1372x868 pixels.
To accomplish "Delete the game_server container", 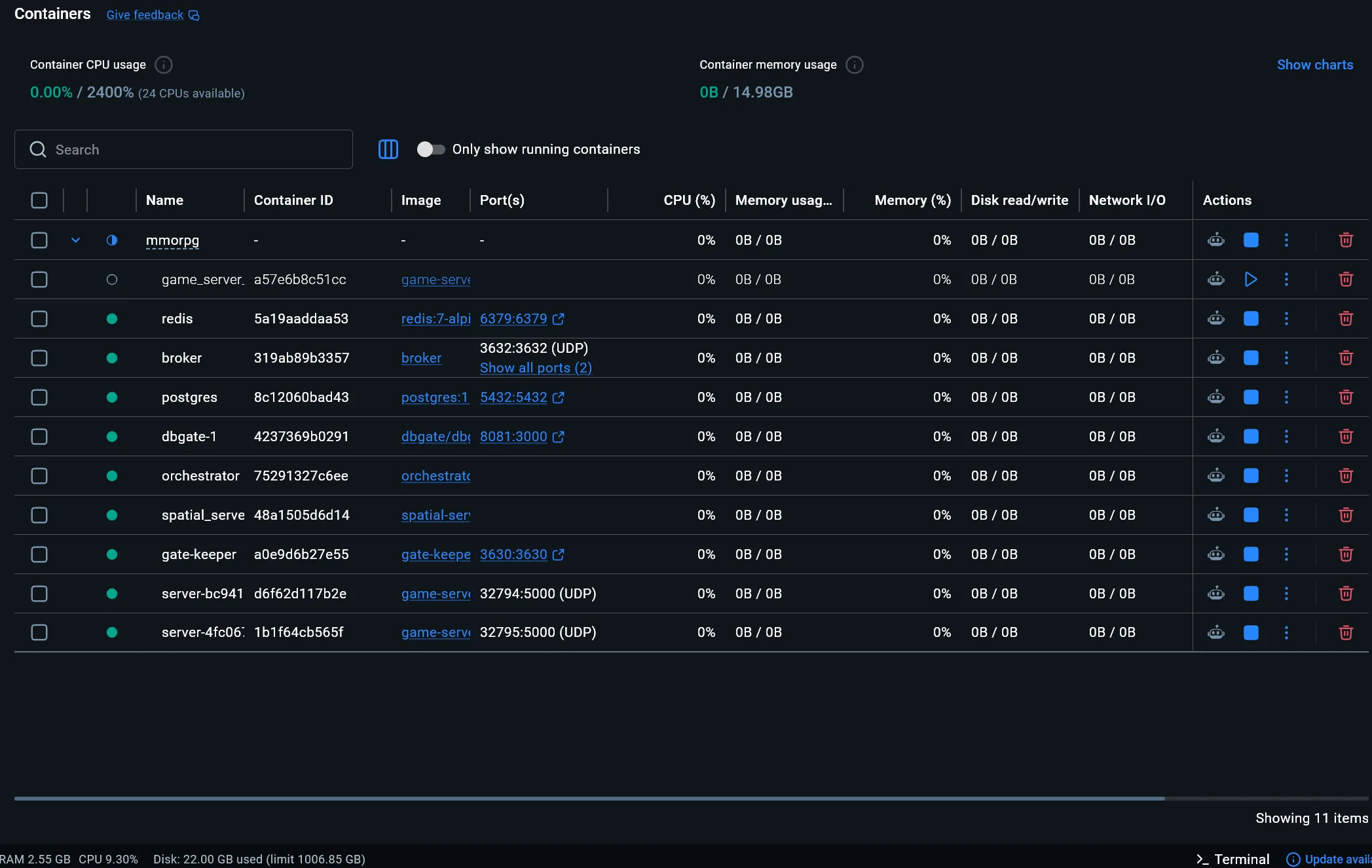I will click(x=1346, y=280).
